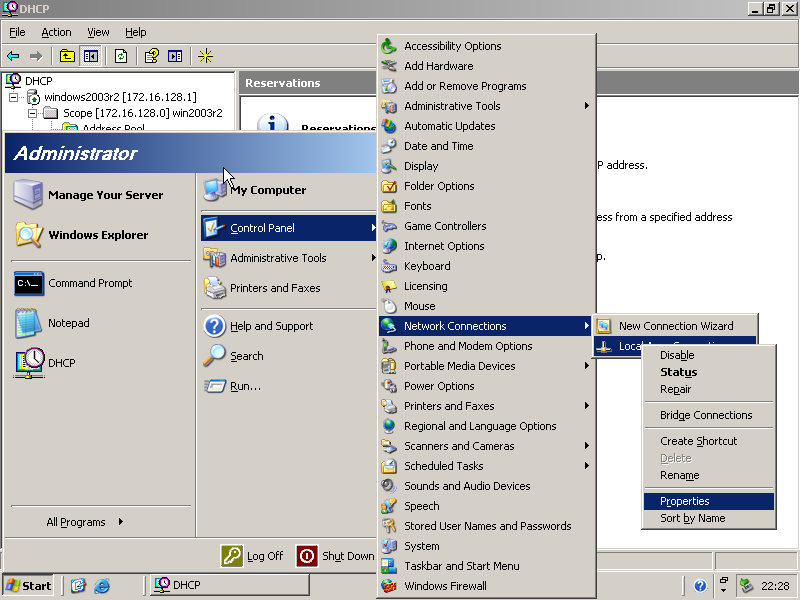800x600 pixels.
Task: Click the Refresh icon in the toolbar
Action: click(x=121, y=56)
